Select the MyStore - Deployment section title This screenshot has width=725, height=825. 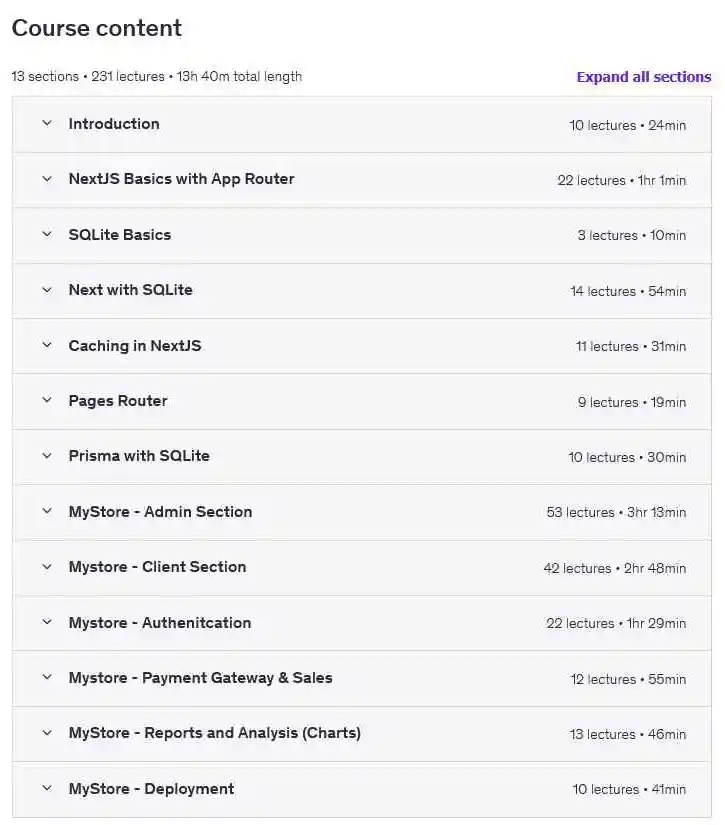click(151, 789)
